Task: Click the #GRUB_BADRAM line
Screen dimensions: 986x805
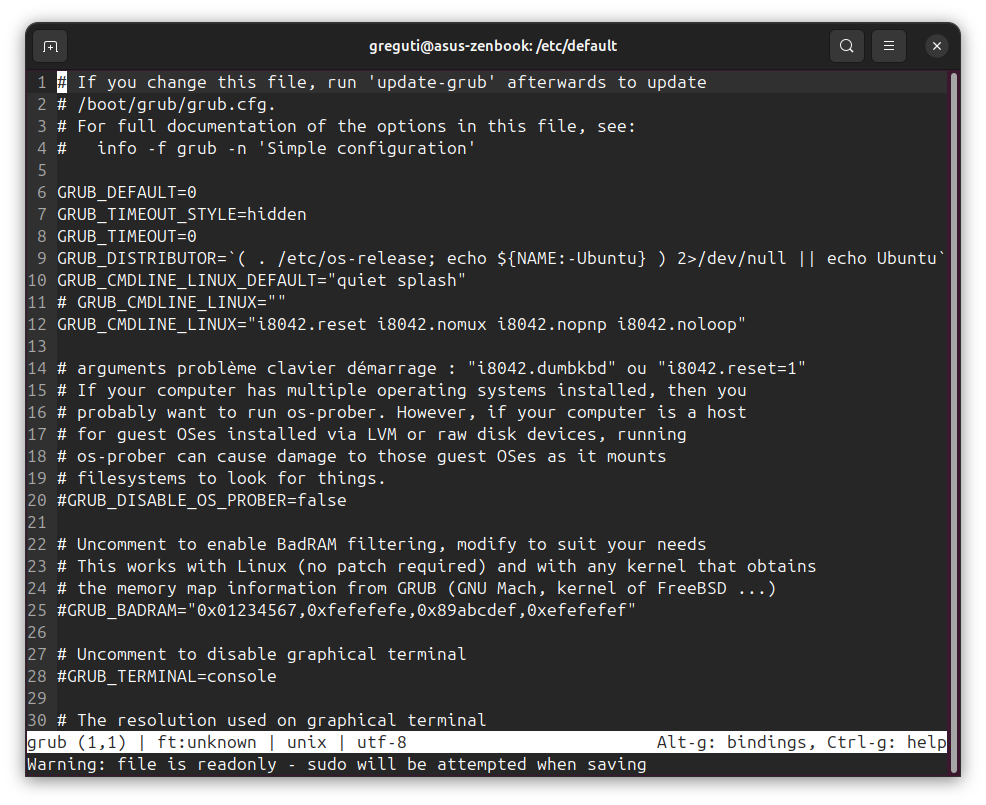Action: (x=346, y=611)
